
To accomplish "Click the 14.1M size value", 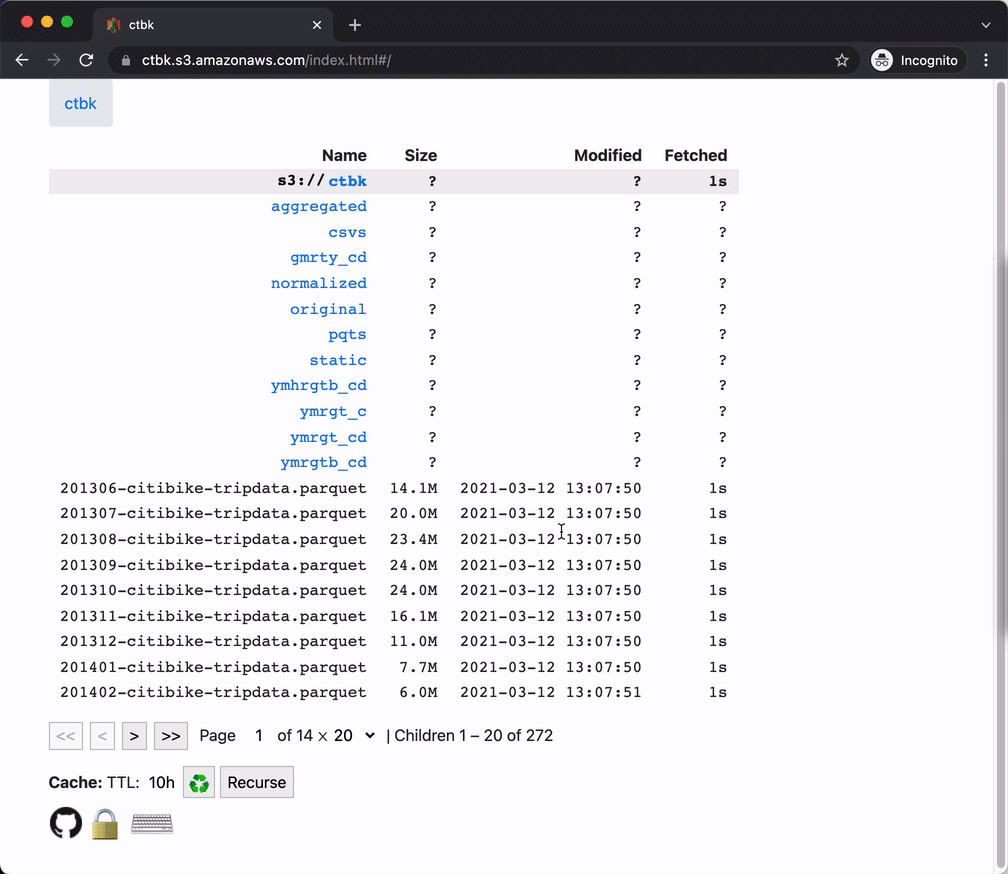I will click(413, 488).
